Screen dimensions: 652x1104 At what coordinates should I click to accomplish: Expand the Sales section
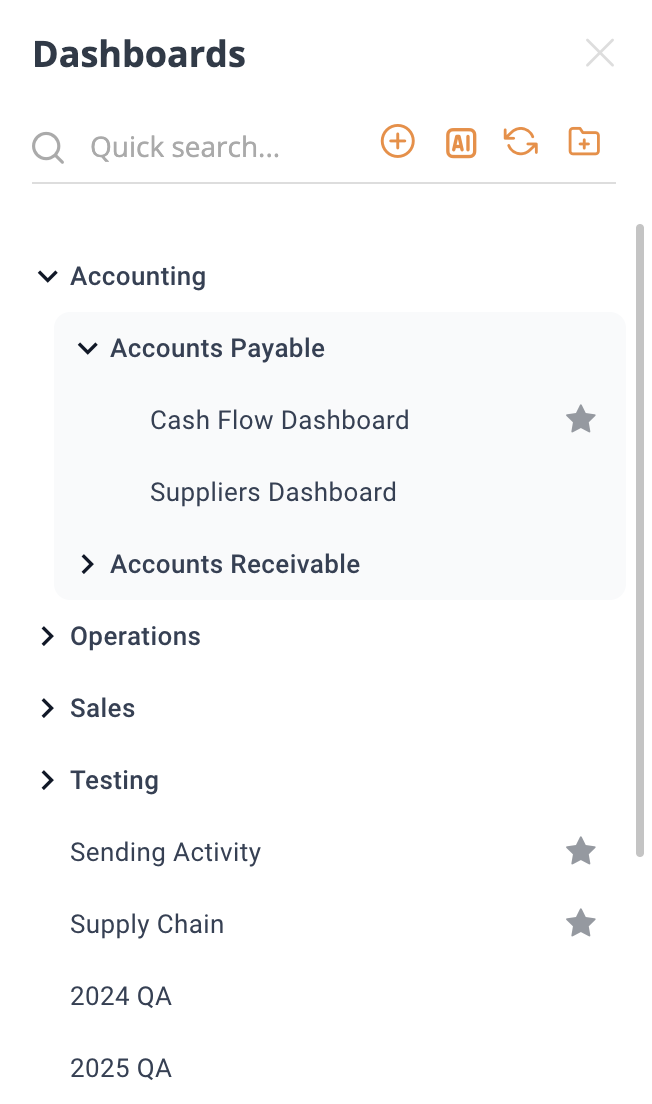click(47, 708)
